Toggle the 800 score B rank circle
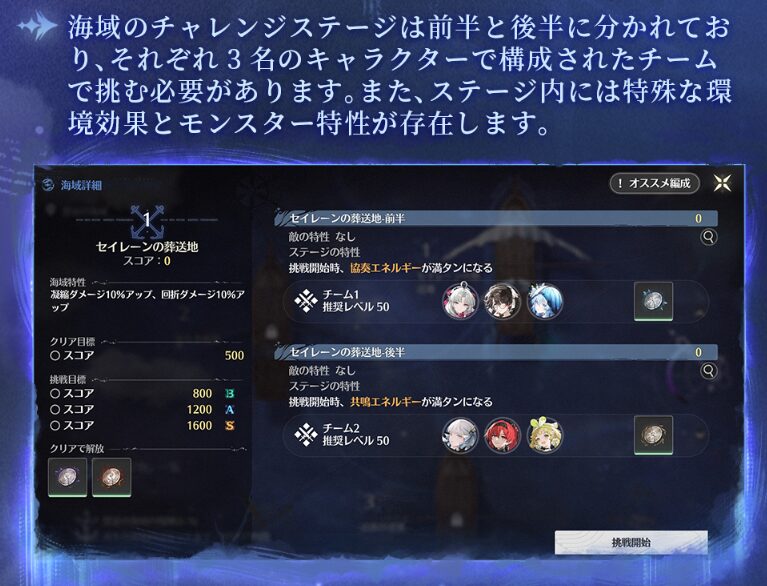This screenshot has width=767, height=586. 55,393
